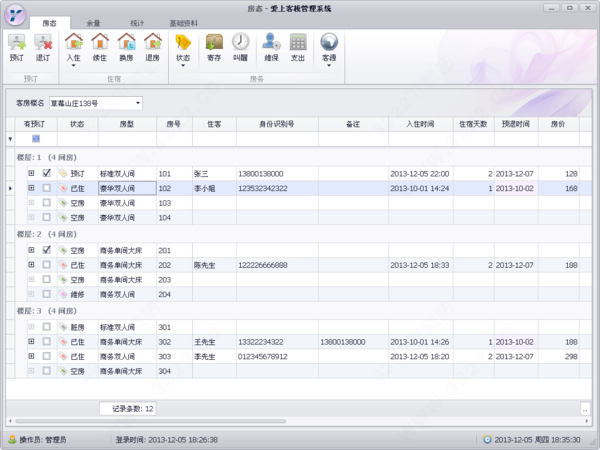Switch to the 基础资料 tab
The image size is (600, 450).
coord(184,23)
